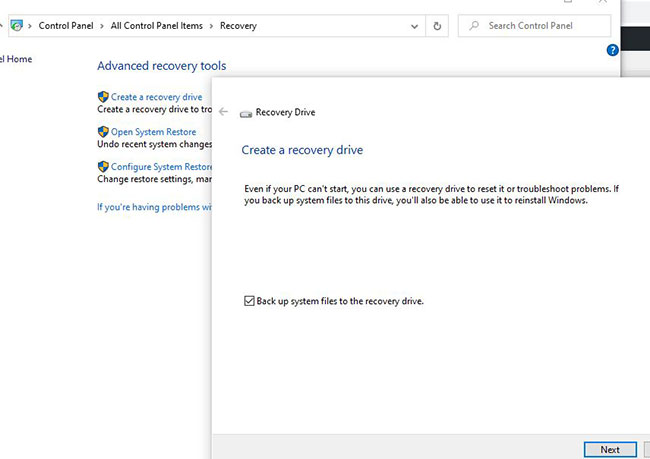
Task: Click the Recovery Drive wizard drive icon
Action: (246, 114)
